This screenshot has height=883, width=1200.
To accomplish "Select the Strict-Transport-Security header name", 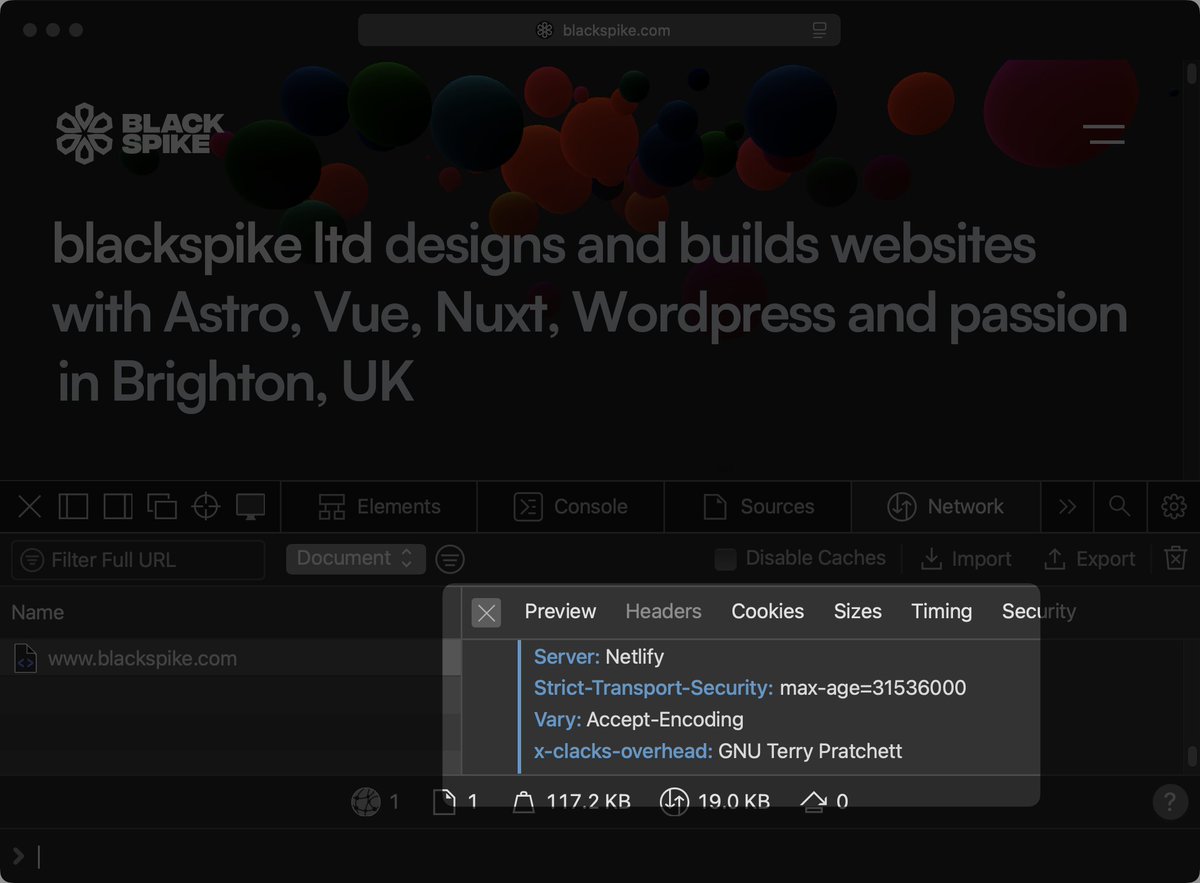I will [653, 688].
